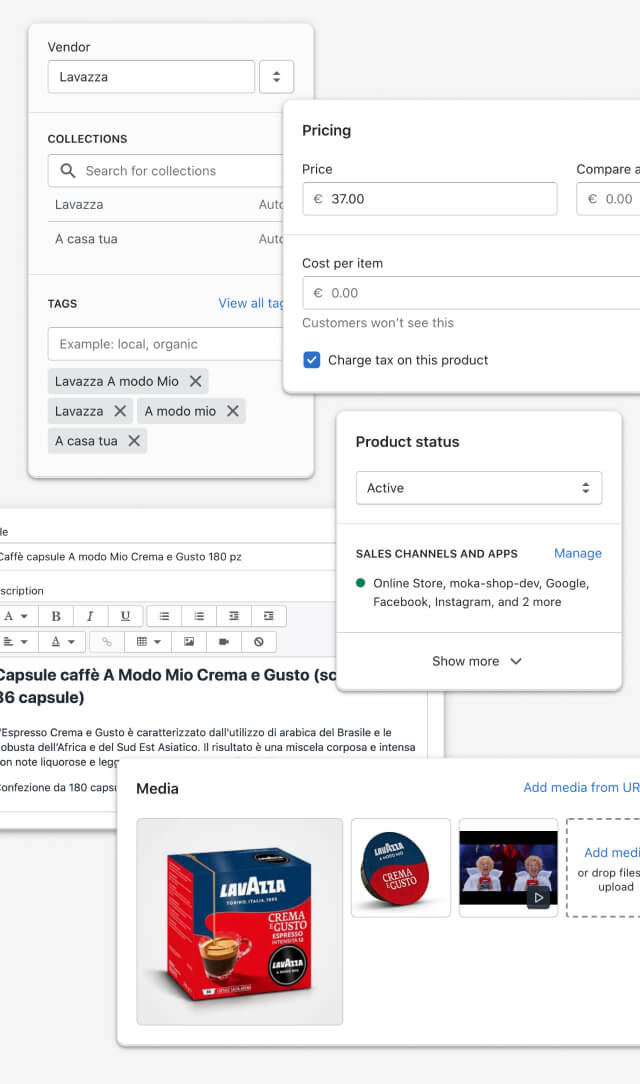Select the 'A casa tua' collection row
Viewport: 640px width, 1084px height.
click(166, 239)
